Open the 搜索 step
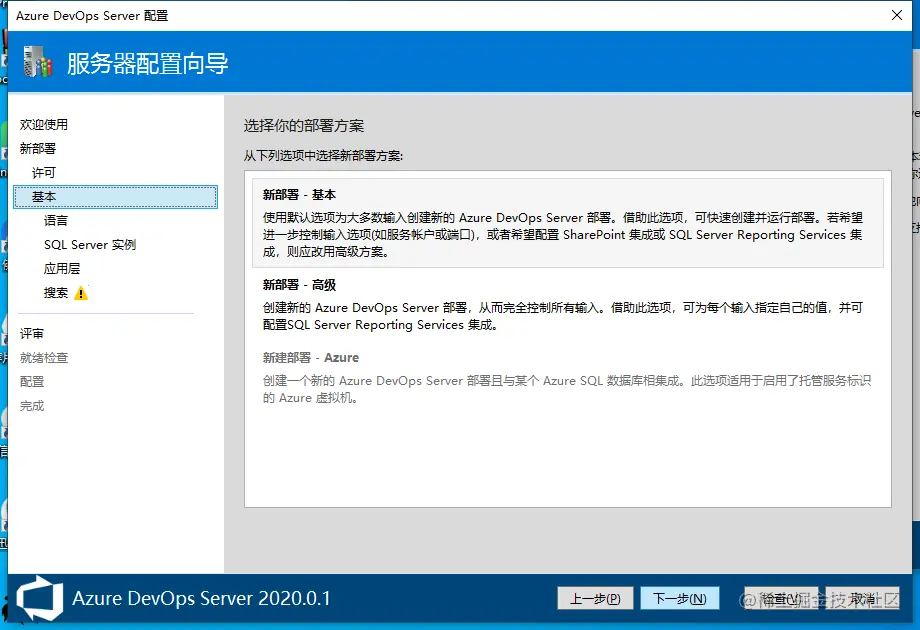Screen dimensions: 920x630 (56, 293)
